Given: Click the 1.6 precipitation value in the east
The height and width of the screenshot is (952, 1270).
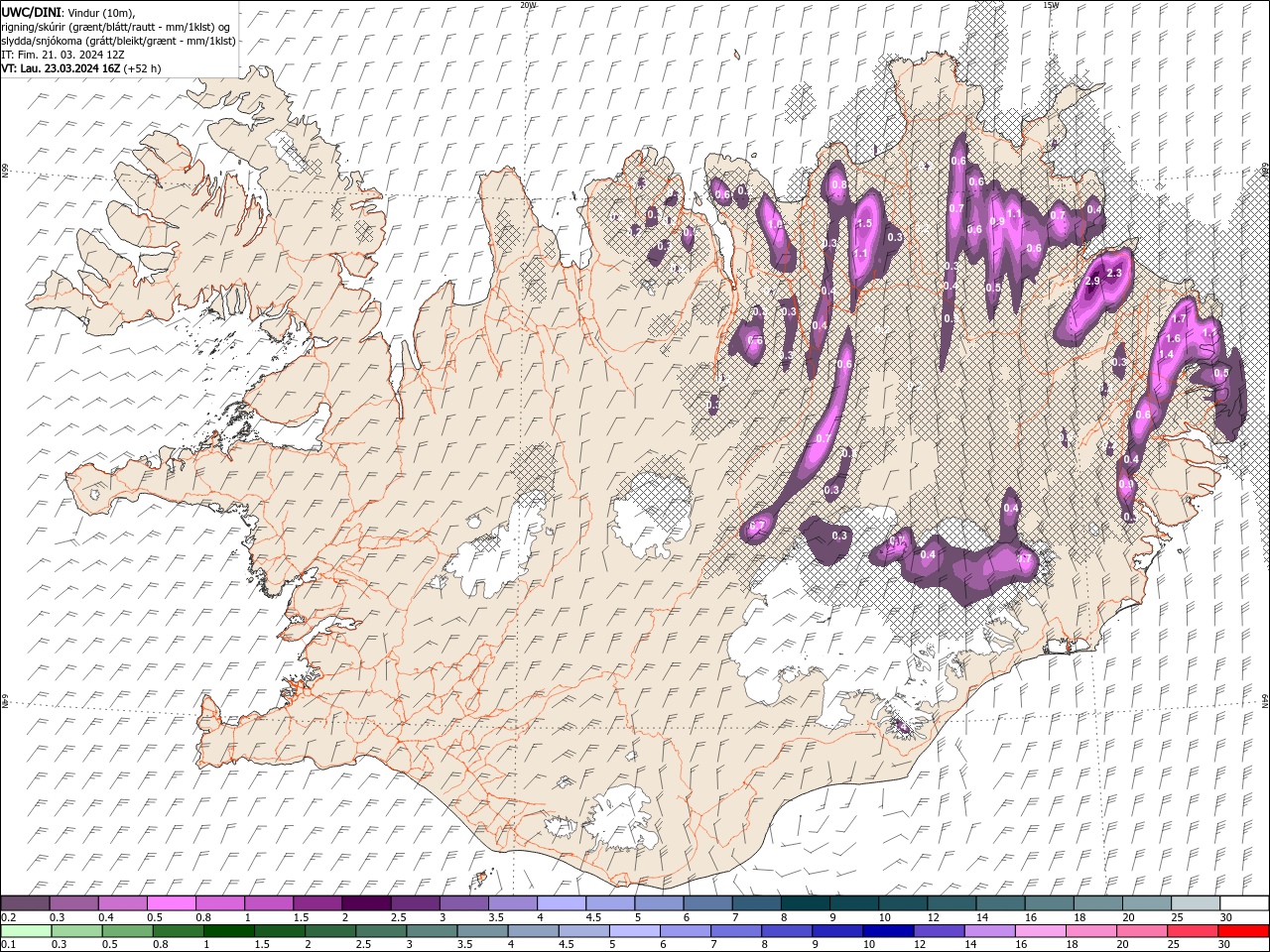Looking at the screenshot, I should (x=1173, y=339).
